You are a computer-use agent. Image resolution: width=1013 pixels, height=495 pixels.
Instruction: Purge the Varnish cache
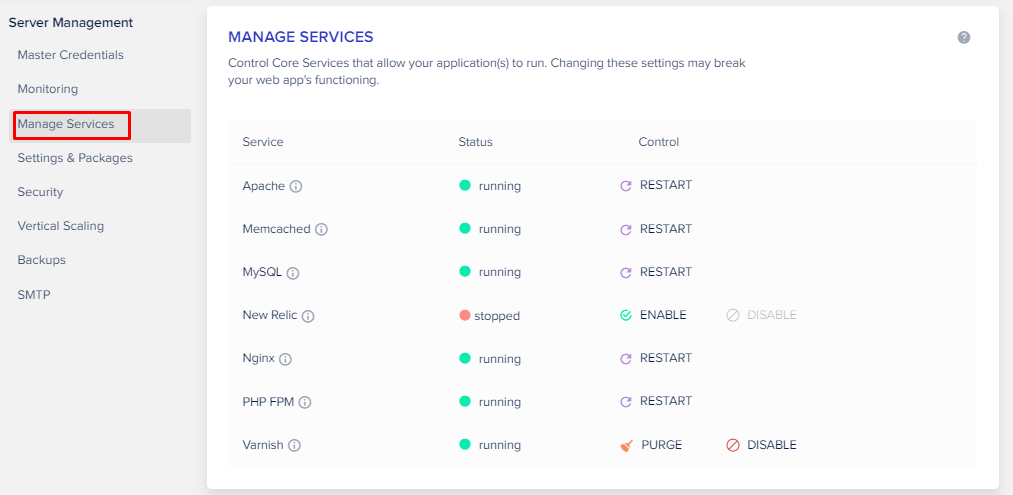[x=651, y=445]
